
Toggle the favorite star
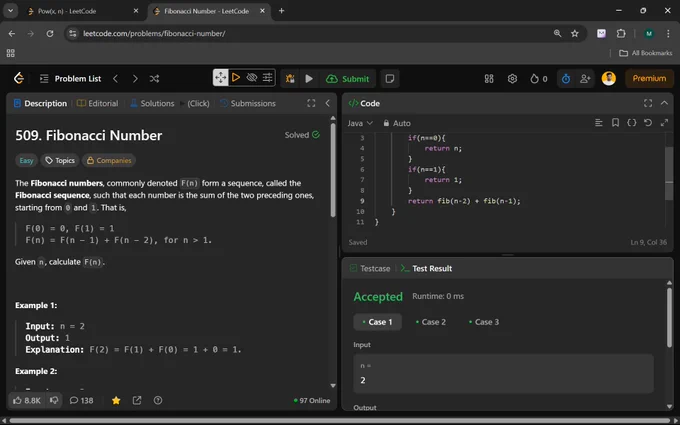(116, 400)
